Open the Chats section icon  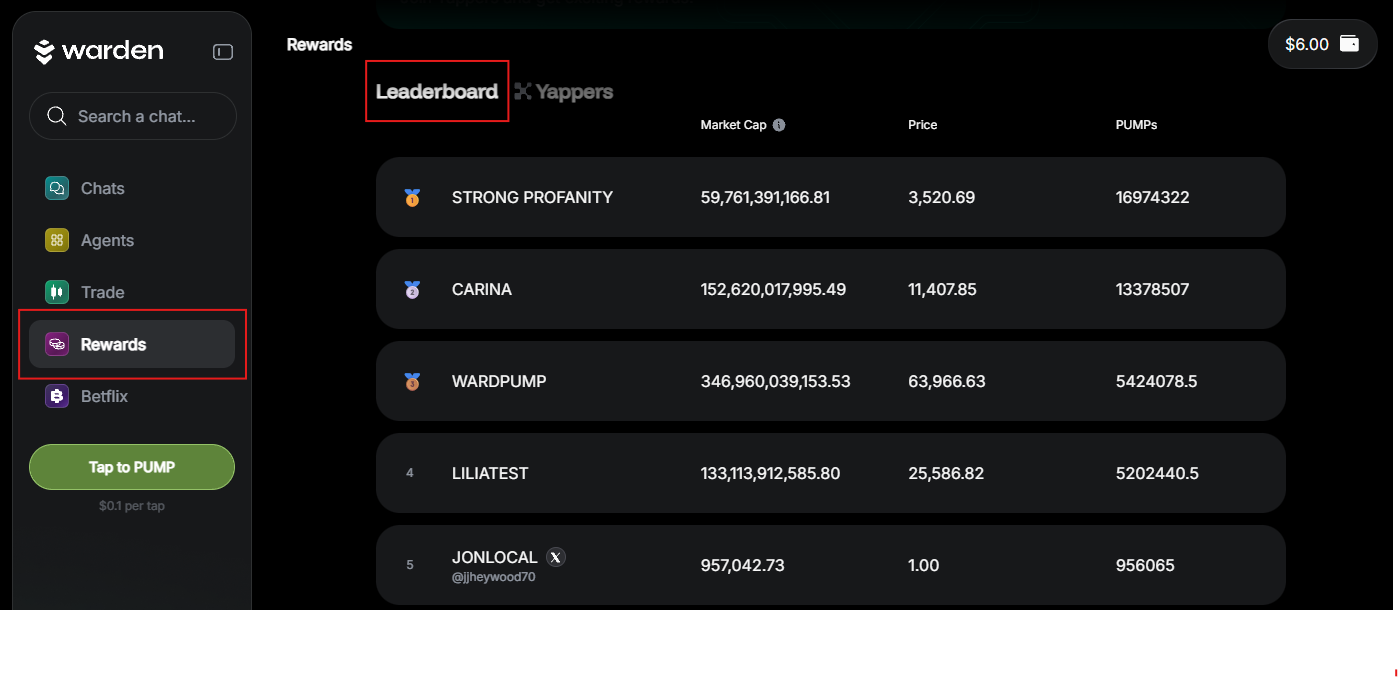(57, 188)
